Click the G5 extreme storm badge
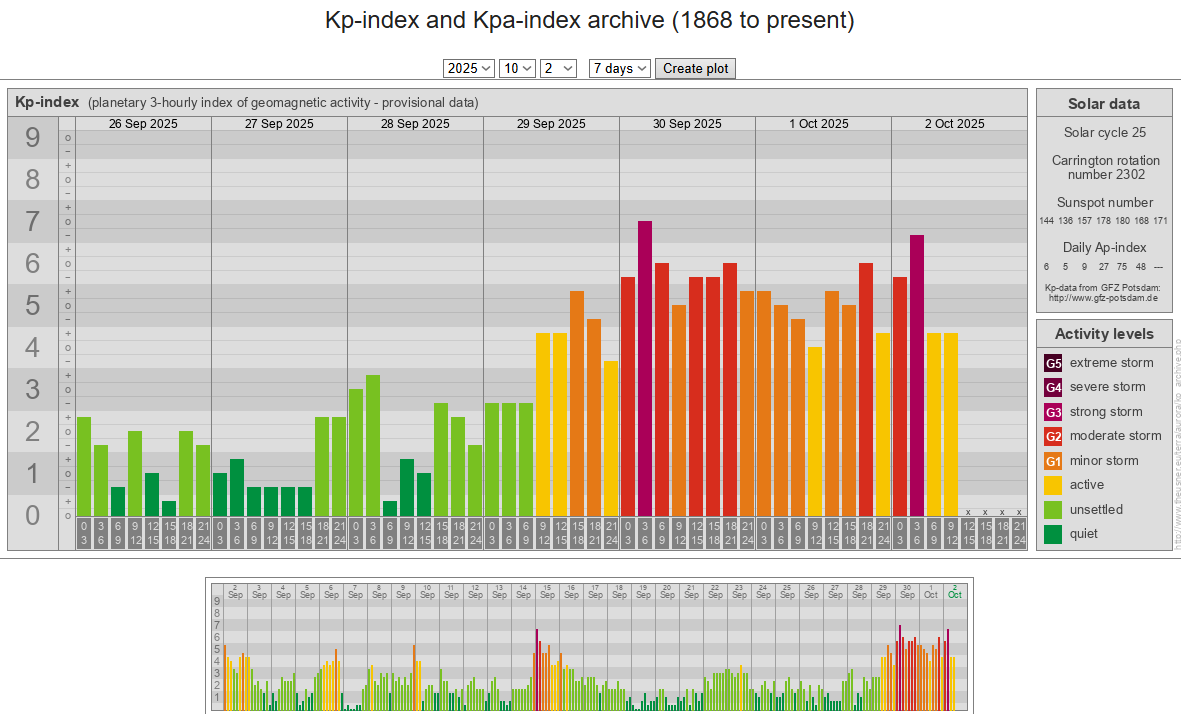This screenshot has width=1181, height=714. pos(1053,363)
